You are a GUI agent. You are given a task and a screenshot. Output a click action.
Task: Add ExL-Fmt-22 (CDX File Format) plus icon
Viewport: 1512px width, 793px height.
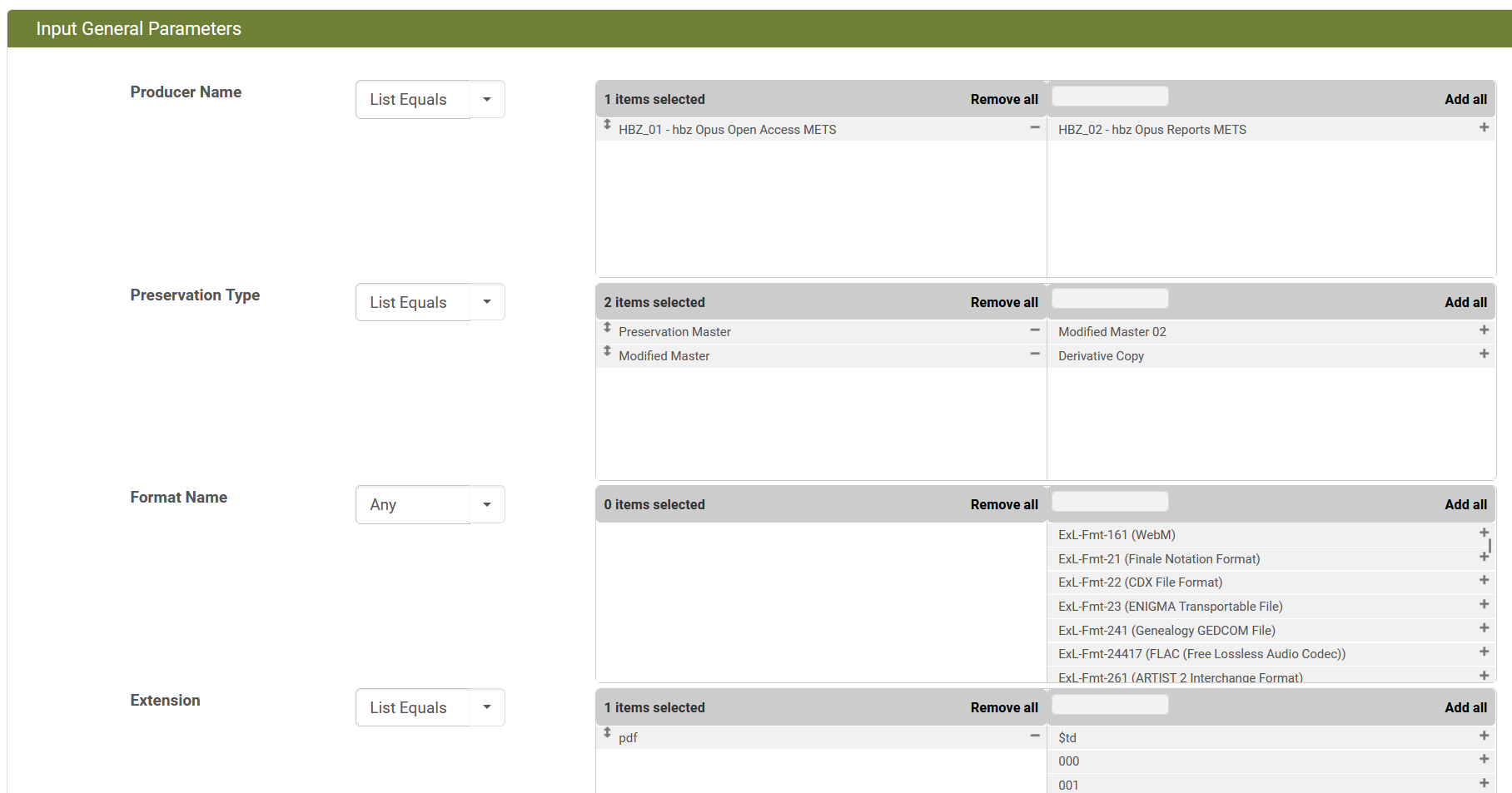(1483, 580)
